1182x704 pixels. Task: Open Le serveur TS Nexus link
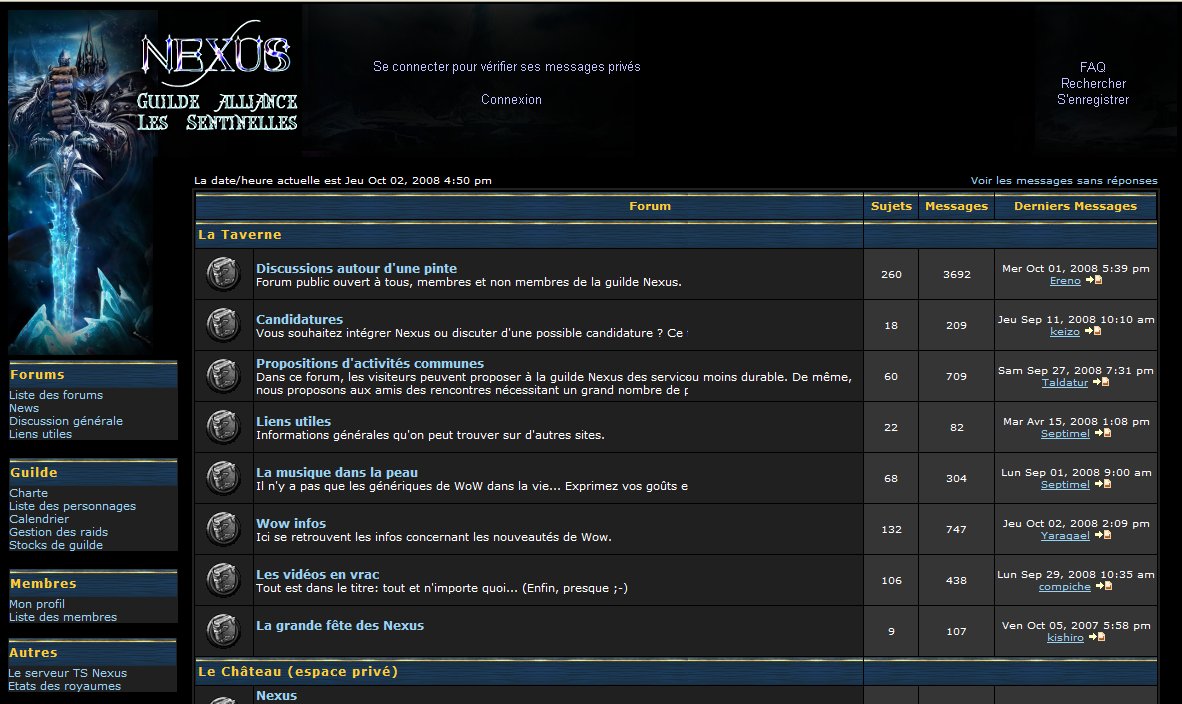68,673
